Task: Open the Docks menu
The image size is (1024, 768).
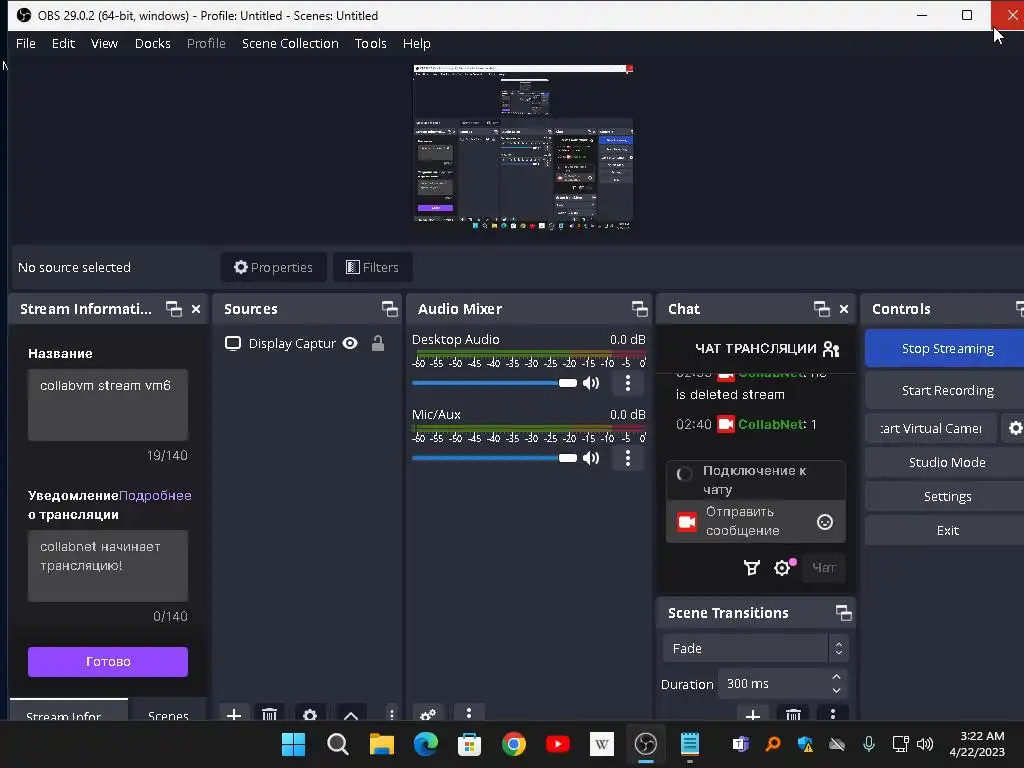Action: (152, 43)
